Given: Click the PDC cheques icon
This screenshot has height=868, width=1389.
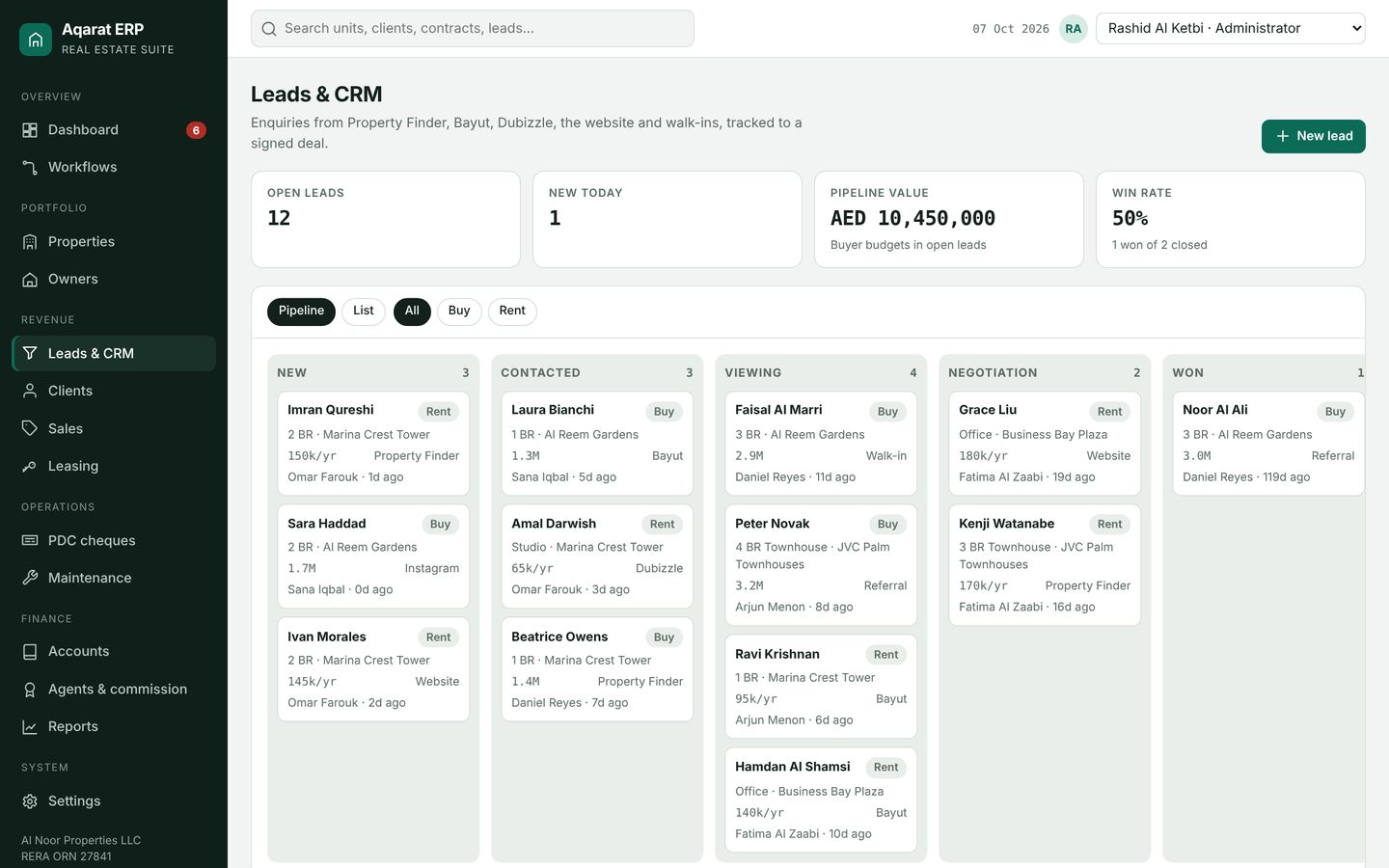Looking at the screenshot, I should (30, 541).
